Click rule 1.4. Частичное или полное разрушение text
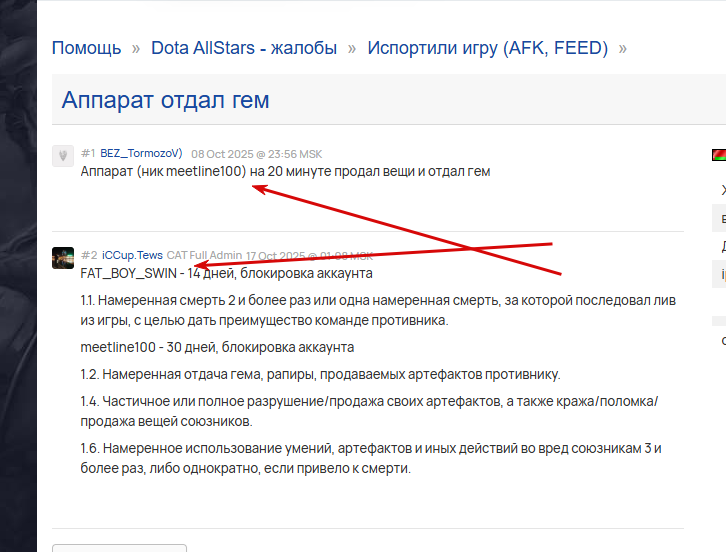Screen dimensions: 726x552 pos(369,411)
